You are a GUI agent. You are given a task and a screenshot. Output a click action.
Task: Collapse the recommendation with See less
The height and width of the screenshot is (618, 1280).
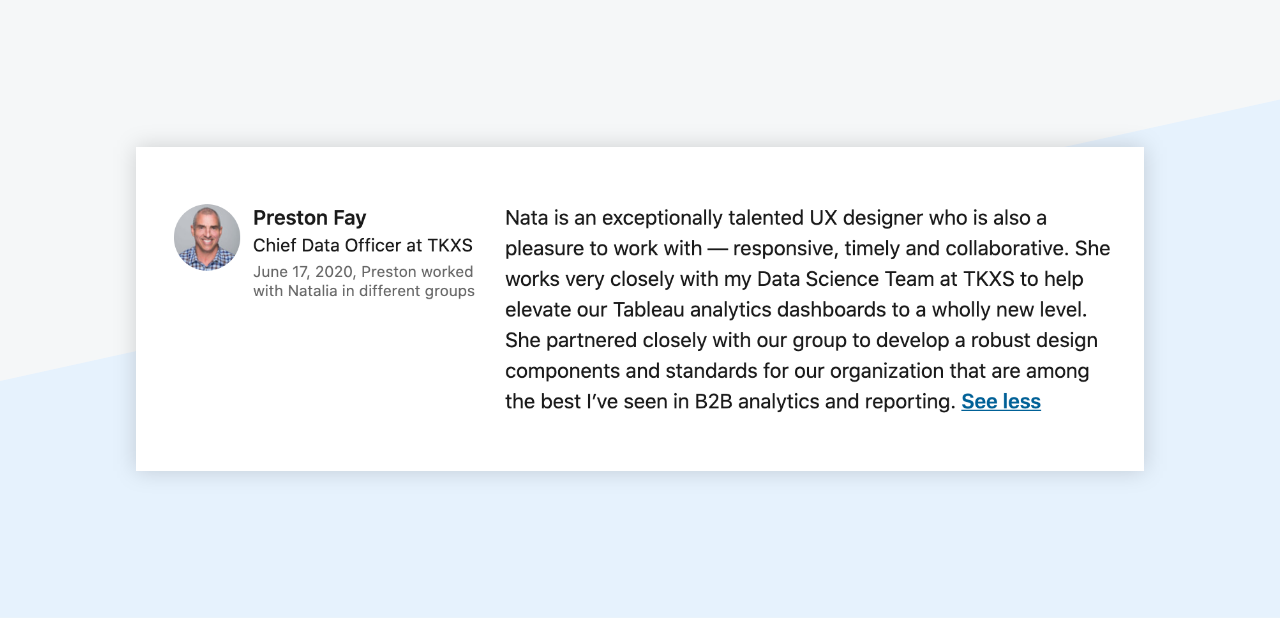point(1001,402)
